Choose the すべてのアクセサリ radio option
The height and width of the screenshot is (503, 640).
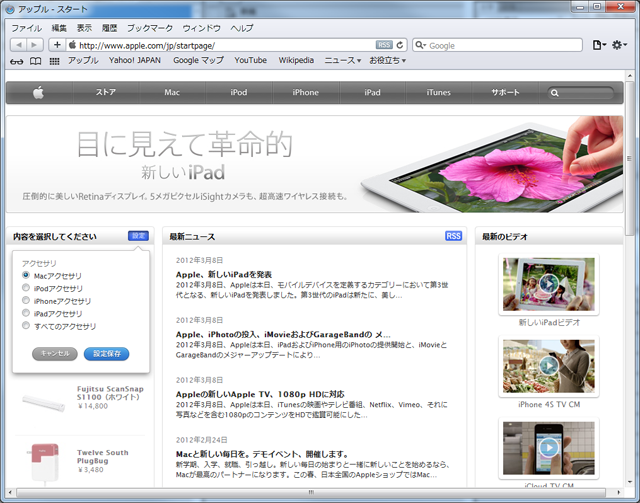[x=26, y=327]
